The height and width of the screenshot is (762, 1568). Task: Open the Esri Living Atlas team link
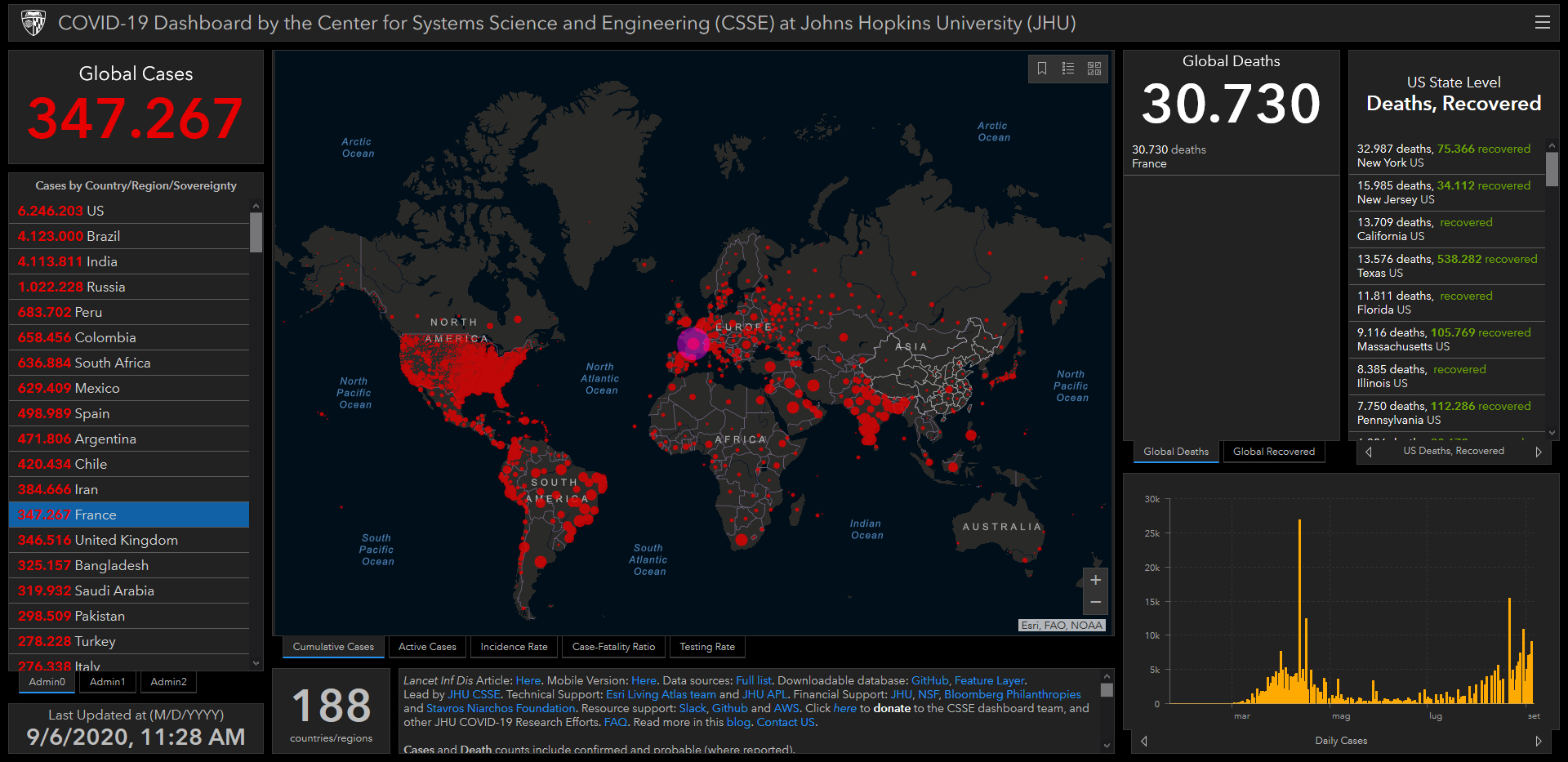point(661,694)
